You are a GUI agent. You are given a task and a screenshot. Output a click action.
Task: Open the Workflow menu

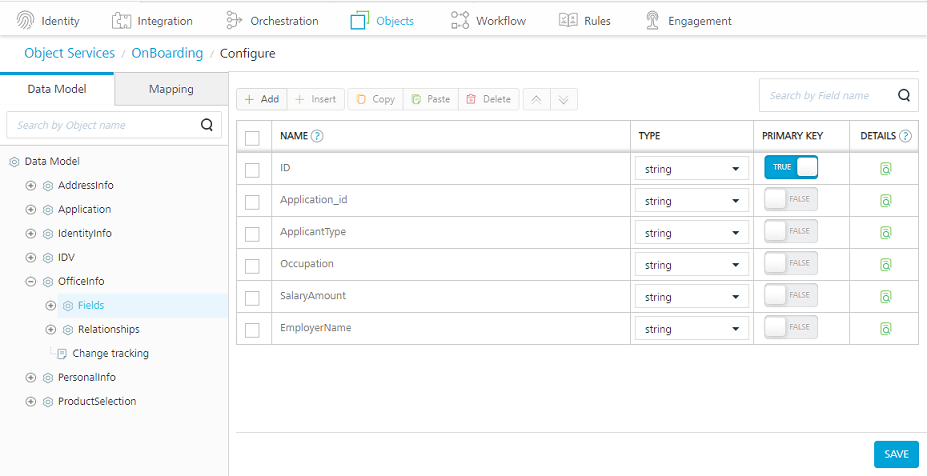click(x=488, y=20)
